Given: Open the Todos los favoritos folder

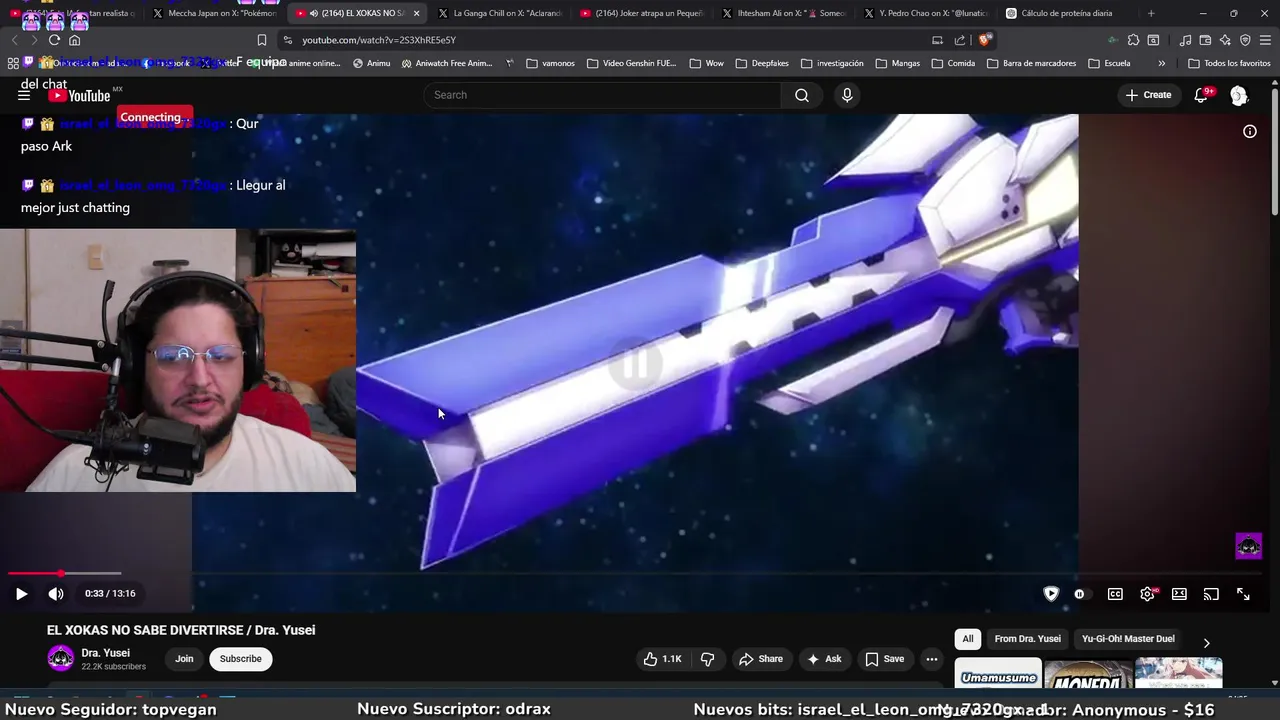Looking at the screenshot, I should (x=1229, y=63).
